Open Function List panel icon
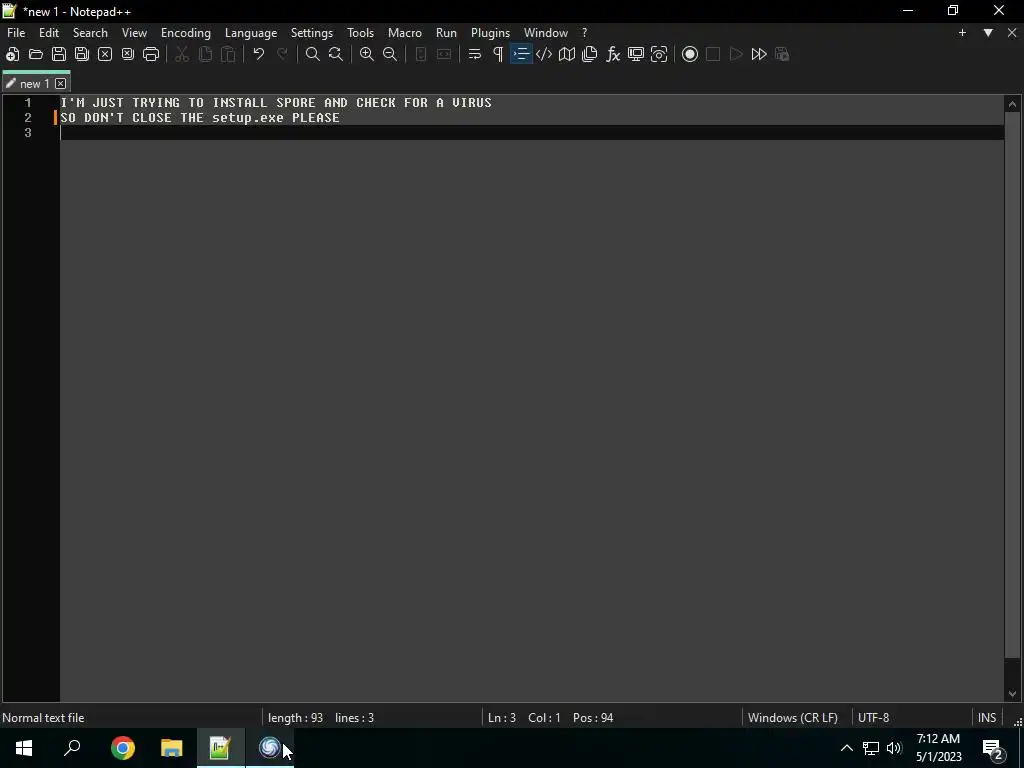This screenshot has height=768, width=1024. click(613, 54)
